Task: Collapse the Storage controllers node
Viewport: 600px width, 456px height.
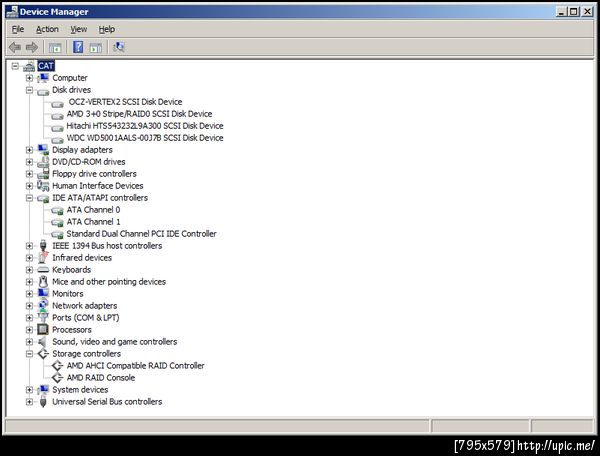Action: 29,354
